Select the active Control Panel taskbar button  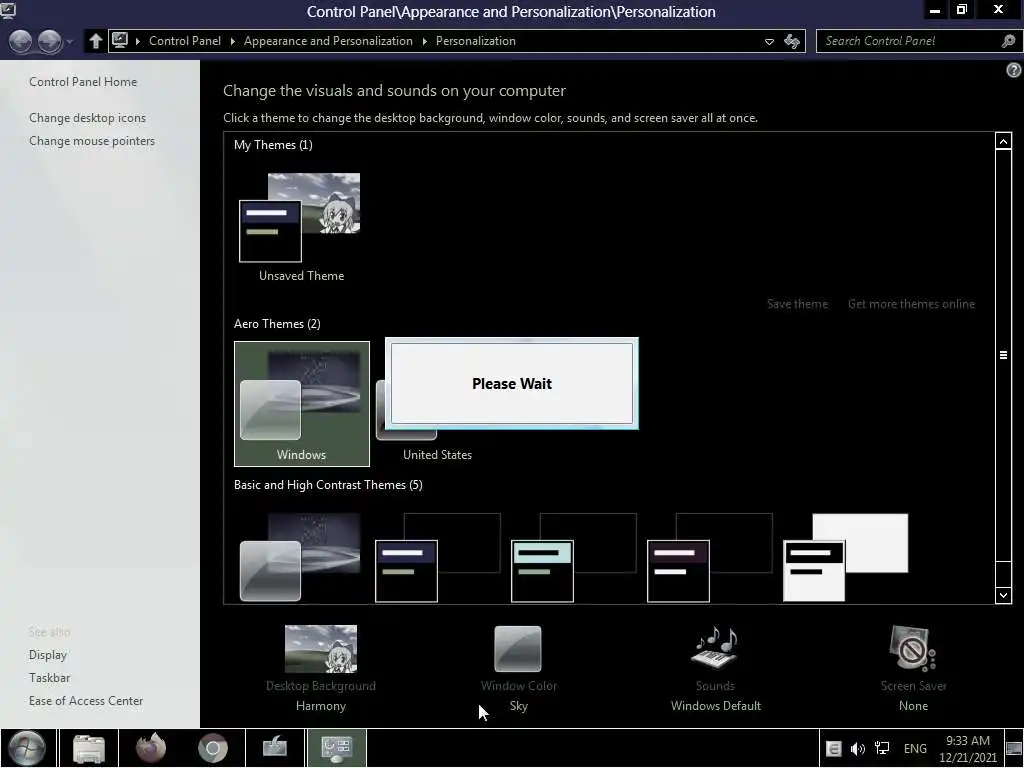(x=337, y=748)
